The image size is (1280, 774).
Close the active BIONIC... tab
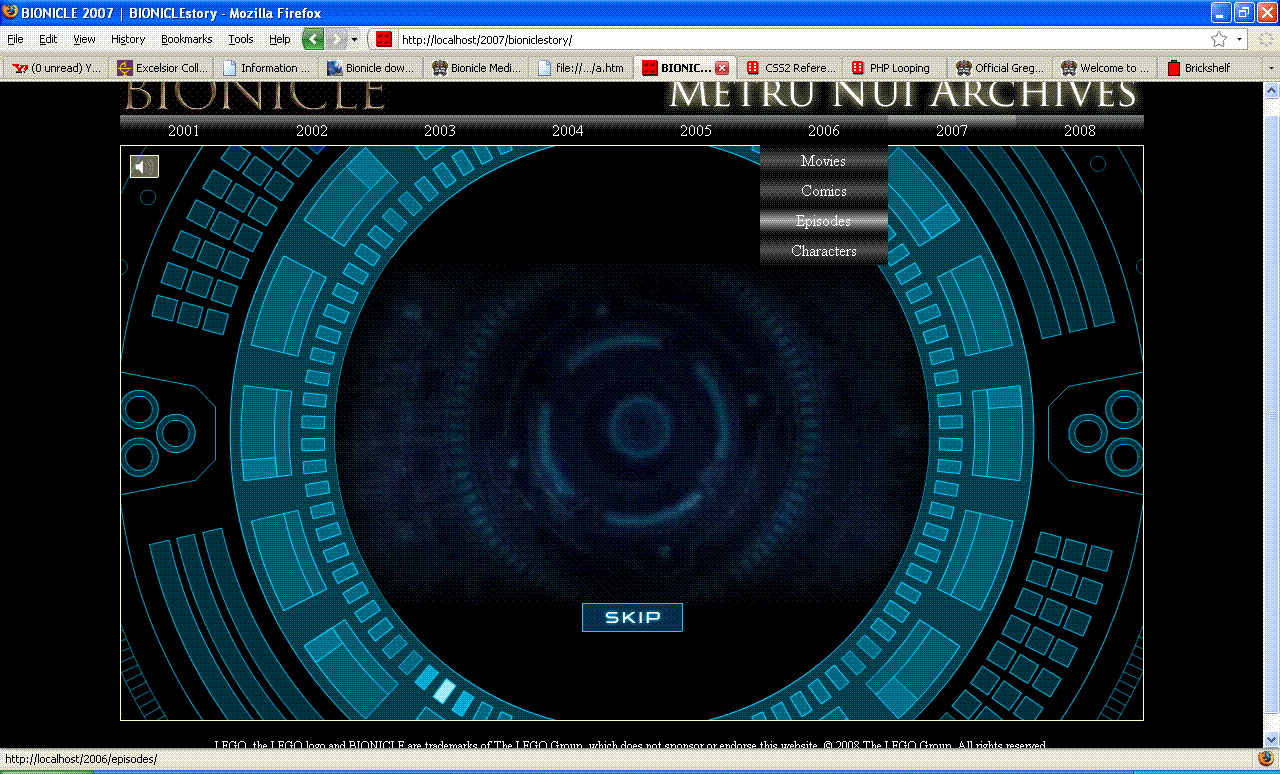[x=722, y=68]
